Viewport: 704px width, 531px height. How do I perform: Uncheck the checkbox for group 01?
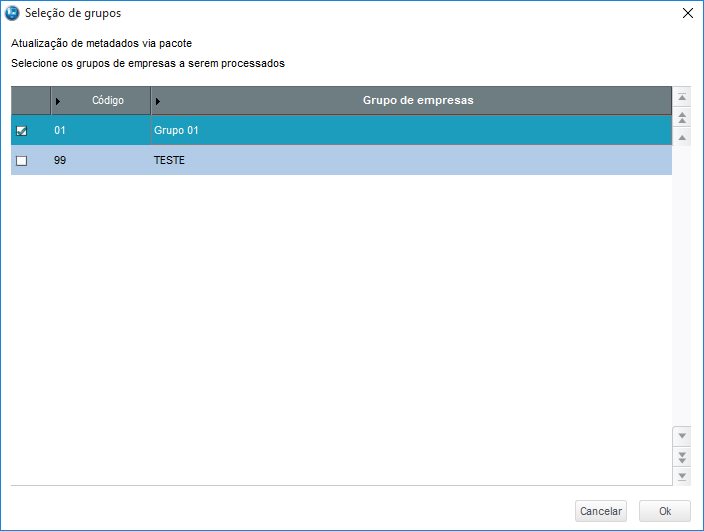[x=21, y=131]
